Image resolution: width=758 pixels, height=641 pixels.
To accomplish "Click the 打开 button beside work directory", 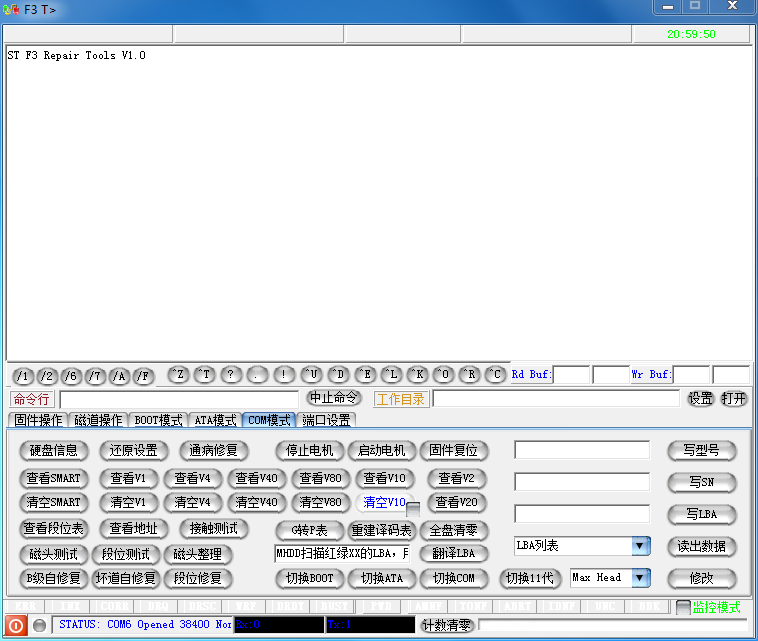I will pos(733,399).
